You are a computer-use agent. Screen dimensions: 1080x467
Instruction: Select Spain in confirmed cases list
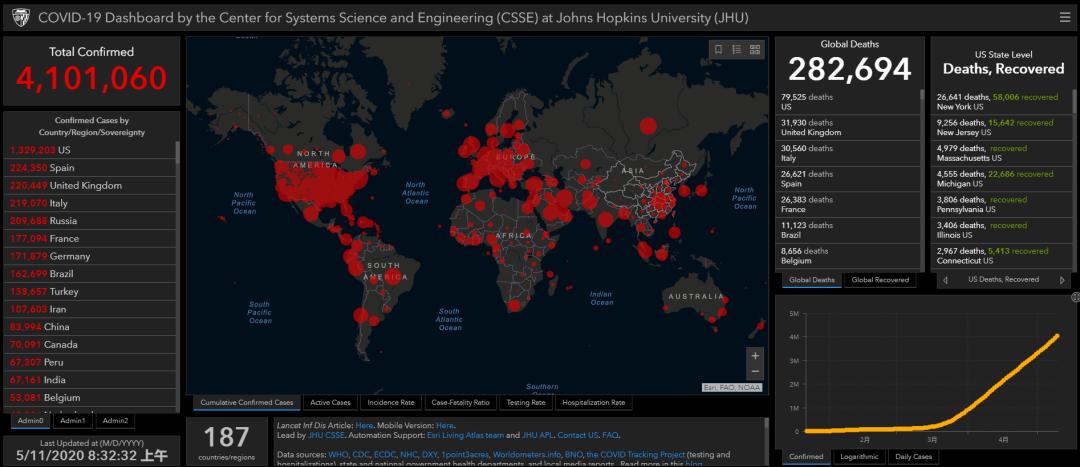pyautogui.click(x=90, y=167)
